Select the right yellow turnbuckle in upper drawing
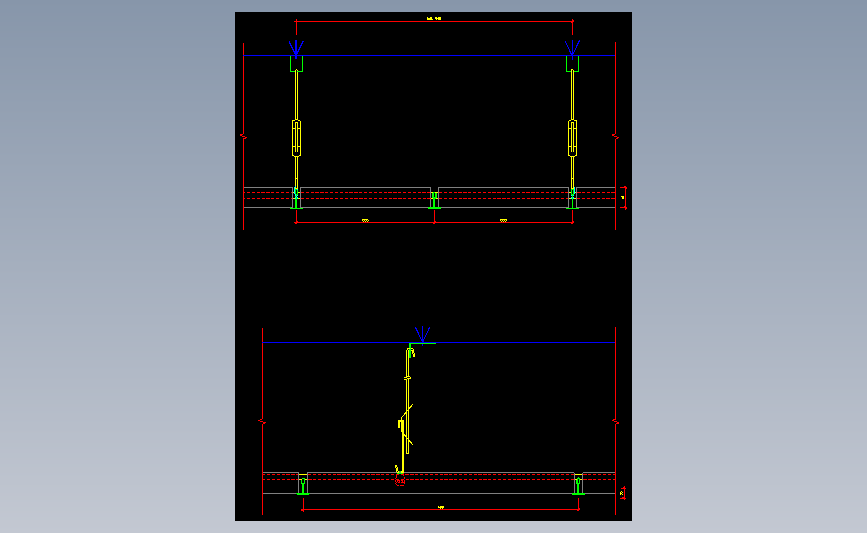The height and width of the screenshot is (533, 867). coord(572,138)
